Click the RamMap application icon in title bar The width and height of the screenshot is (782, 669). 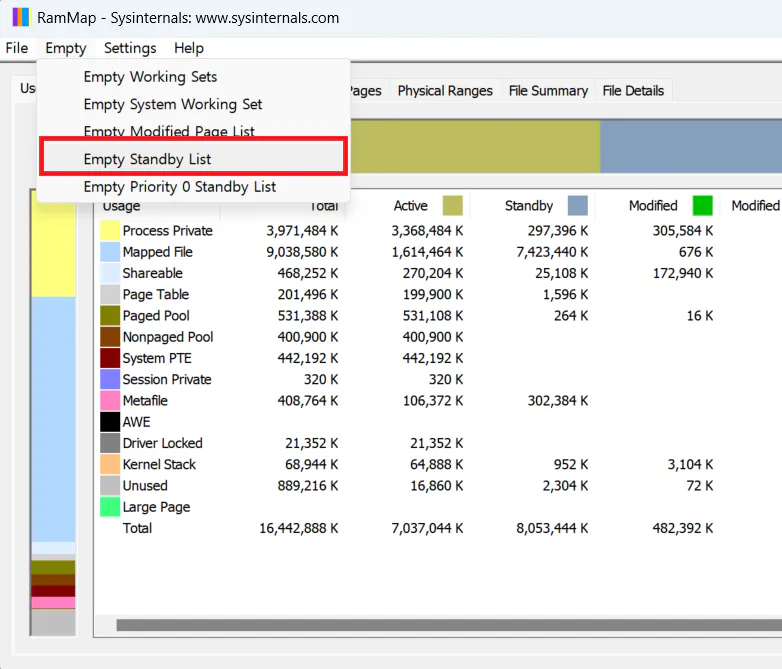[21, 17]
